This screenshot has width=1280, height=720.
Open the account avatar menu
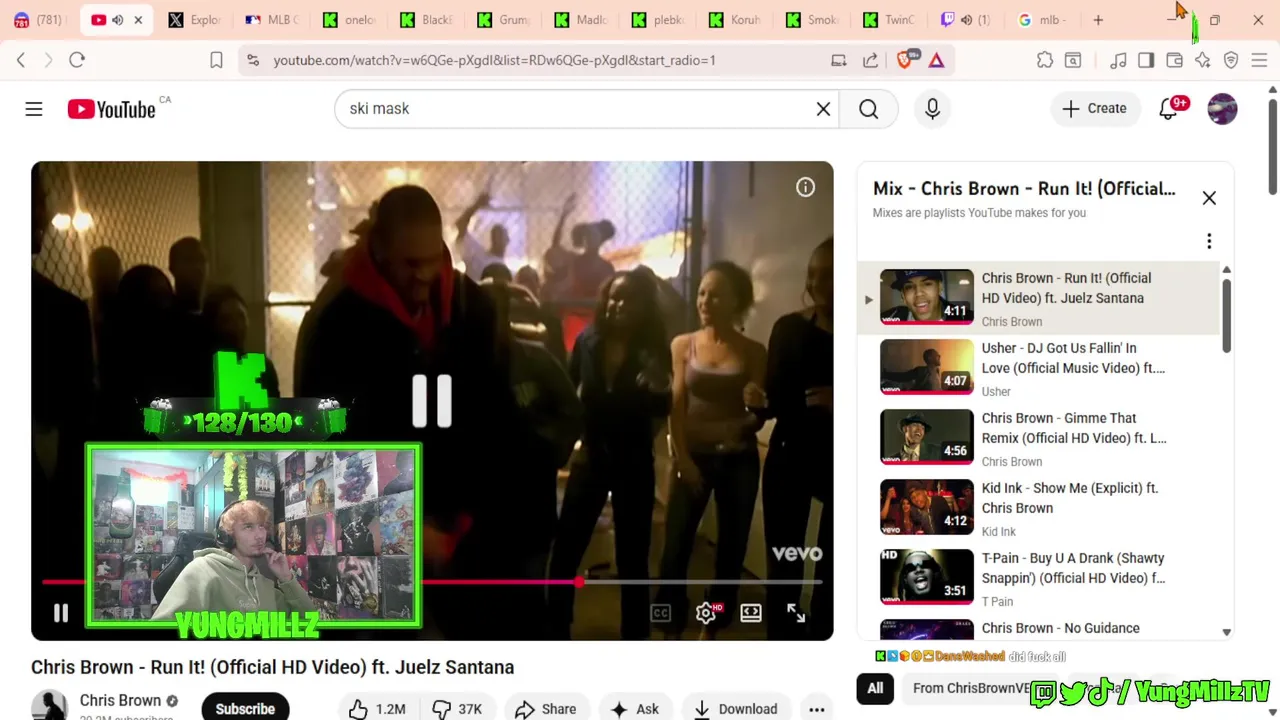(1222, 109)
